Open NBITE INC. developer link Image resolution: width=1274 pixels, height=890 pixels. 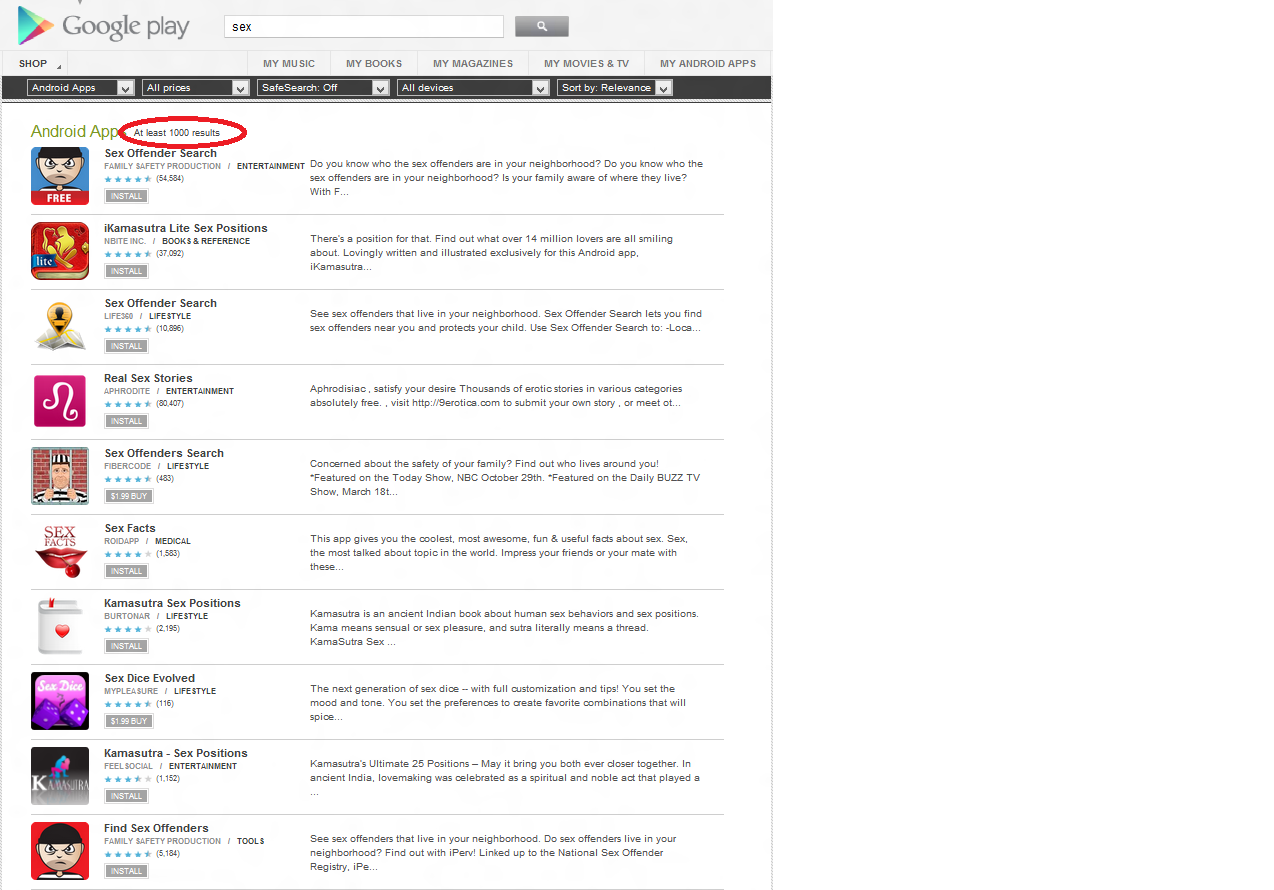coord(125,241)
